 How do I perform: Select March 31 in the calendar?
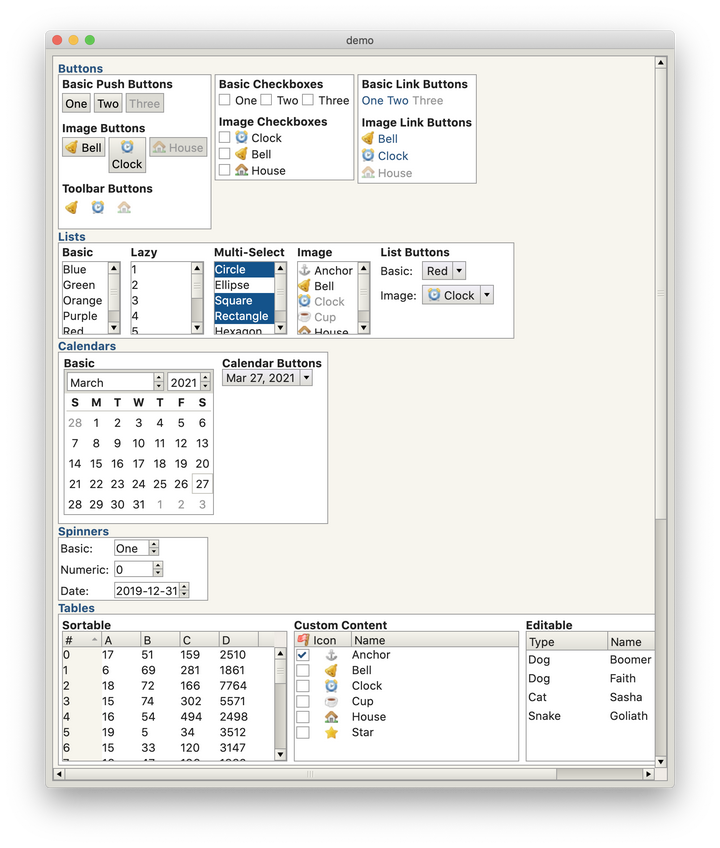coord(138,505)
